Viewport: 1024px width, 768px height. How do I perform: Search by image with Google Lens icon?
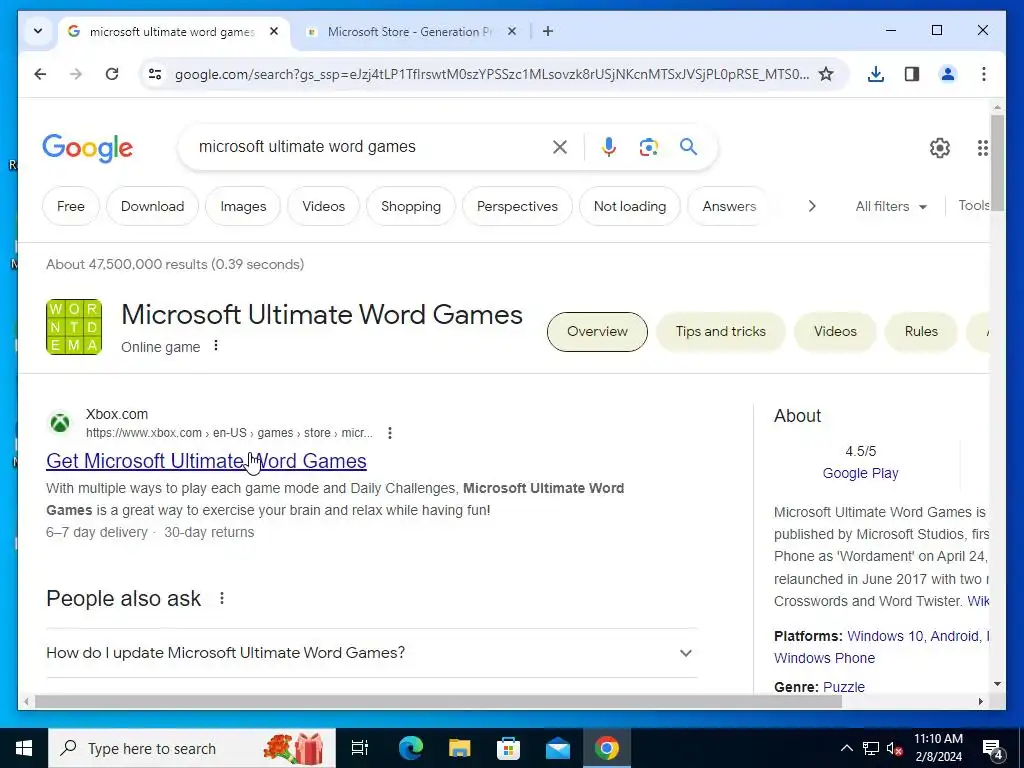pos(648,147)
